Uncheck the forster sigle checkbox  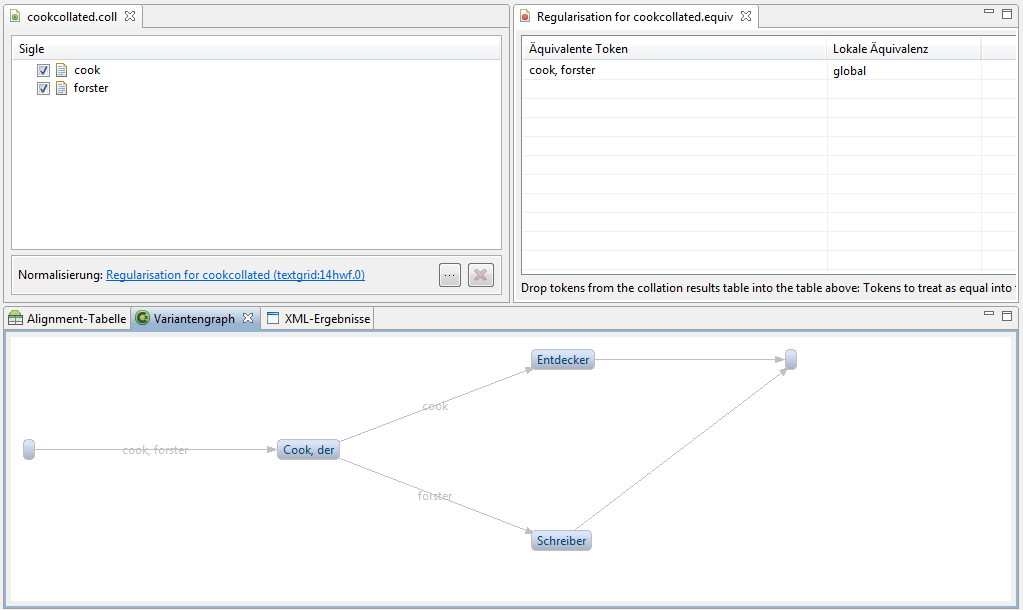[43, 88]
